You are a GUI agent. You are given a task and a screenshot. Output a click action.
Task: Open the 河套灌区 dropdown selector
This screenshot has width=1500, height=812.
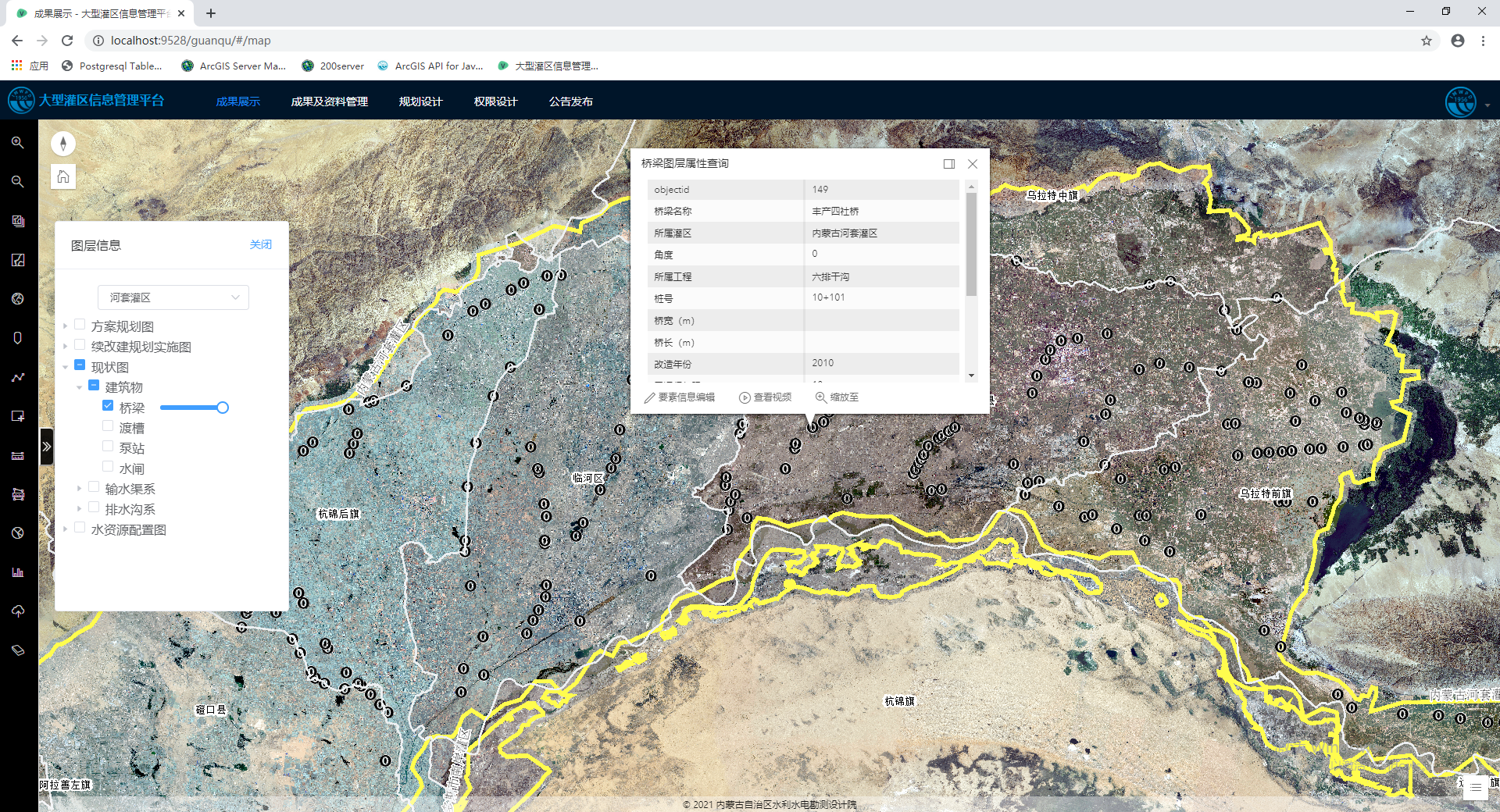(x=173, y=297)
